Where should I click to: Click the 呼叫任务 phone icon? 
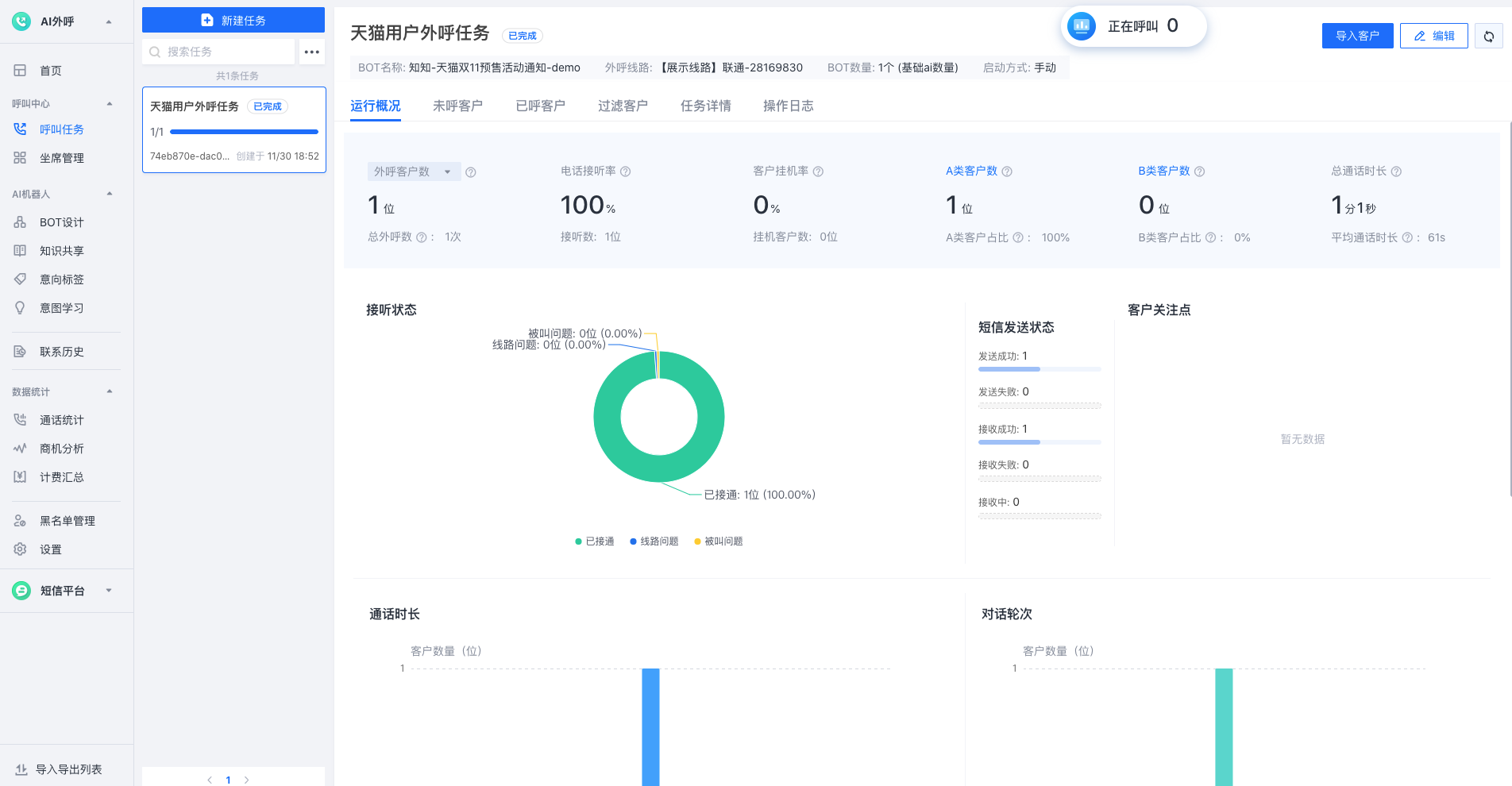[x=20, y=129]
